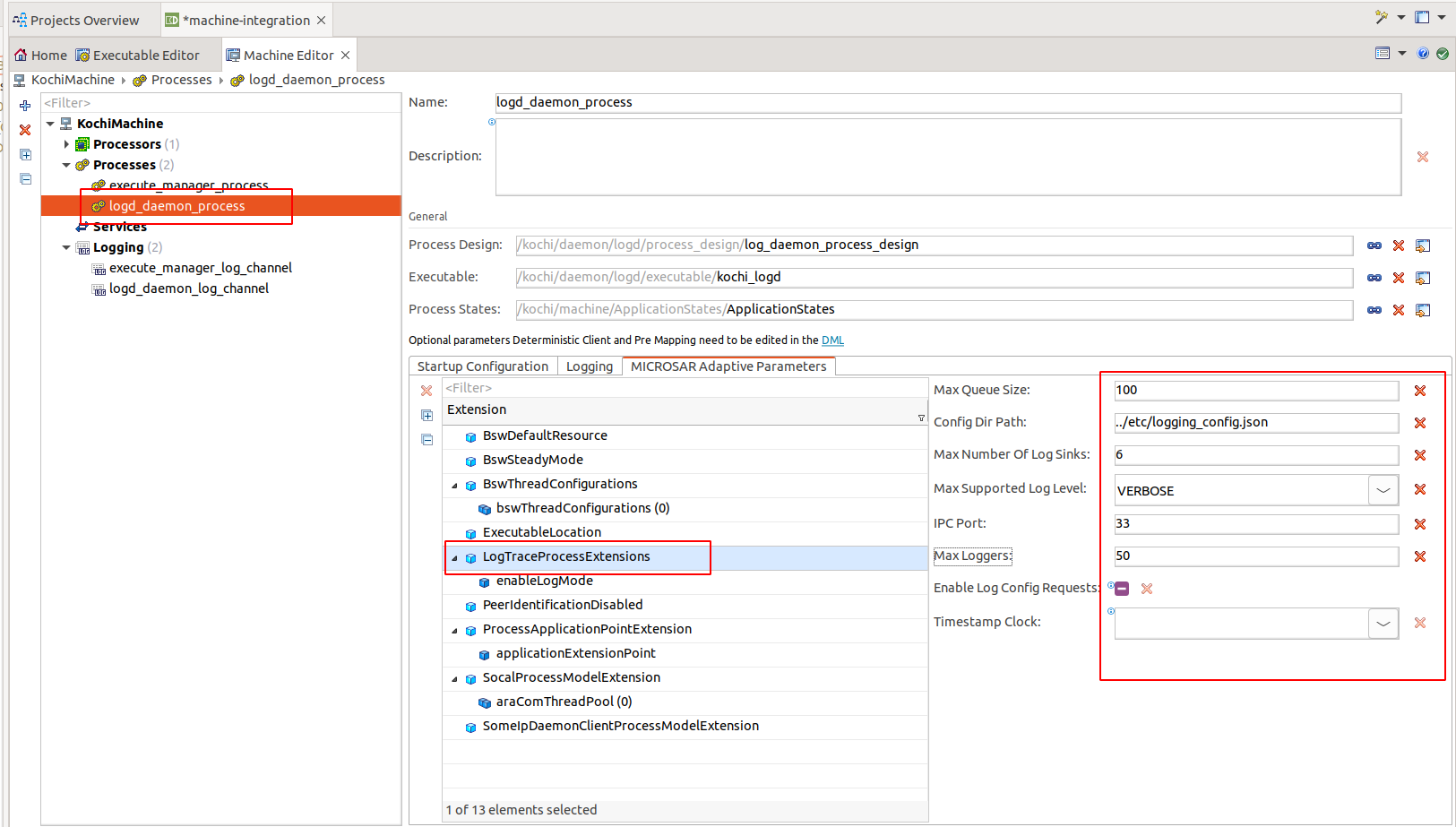Clear the Description field with red X
Image resolution: width=1456 pixels, height=827 pixels.
point(1423,157)
